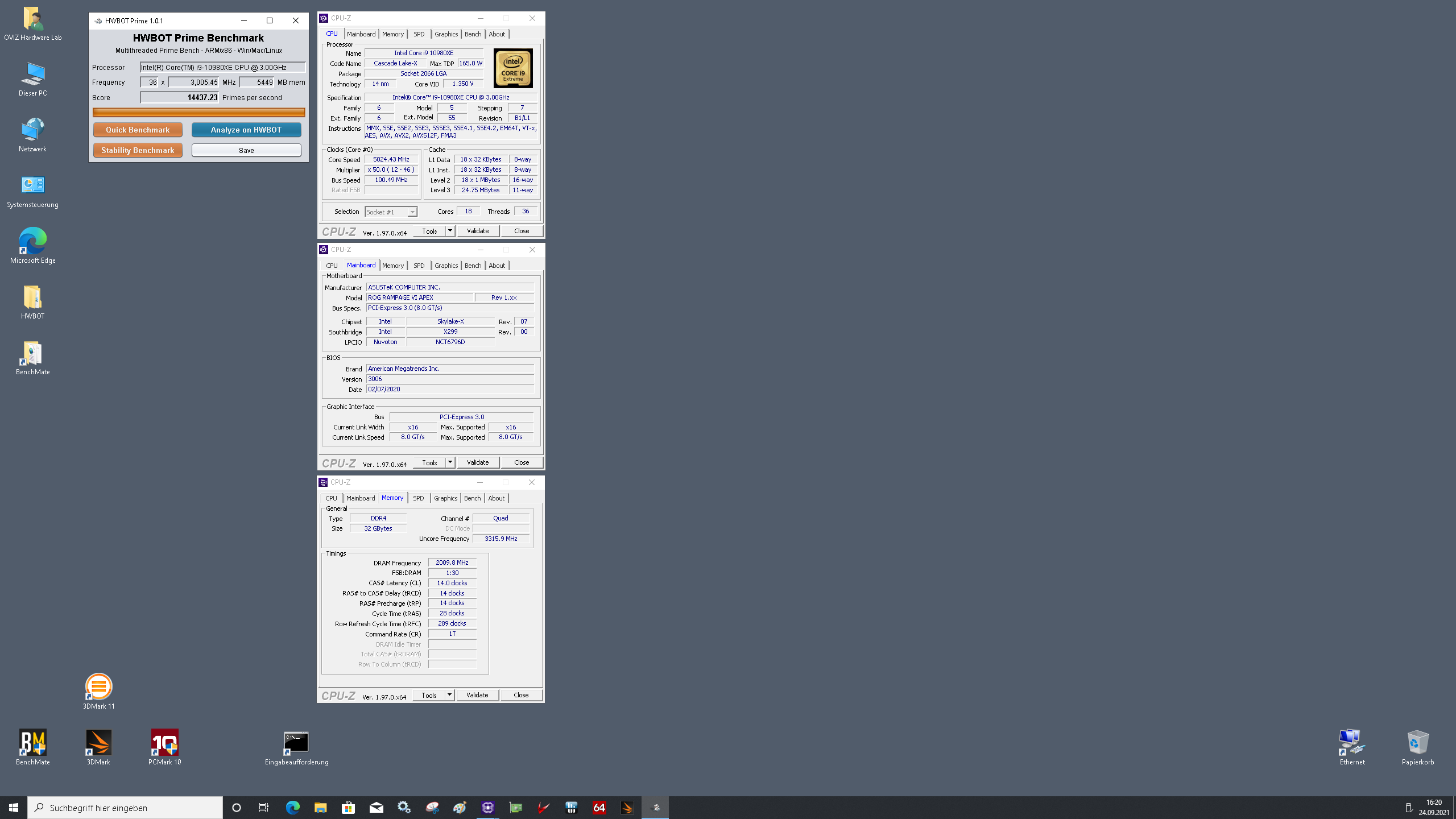Switch to CPU-Z in taskbar
The height and width of the screenshot is (819, 1456).
pyautogui.click(x=487, y=808)
